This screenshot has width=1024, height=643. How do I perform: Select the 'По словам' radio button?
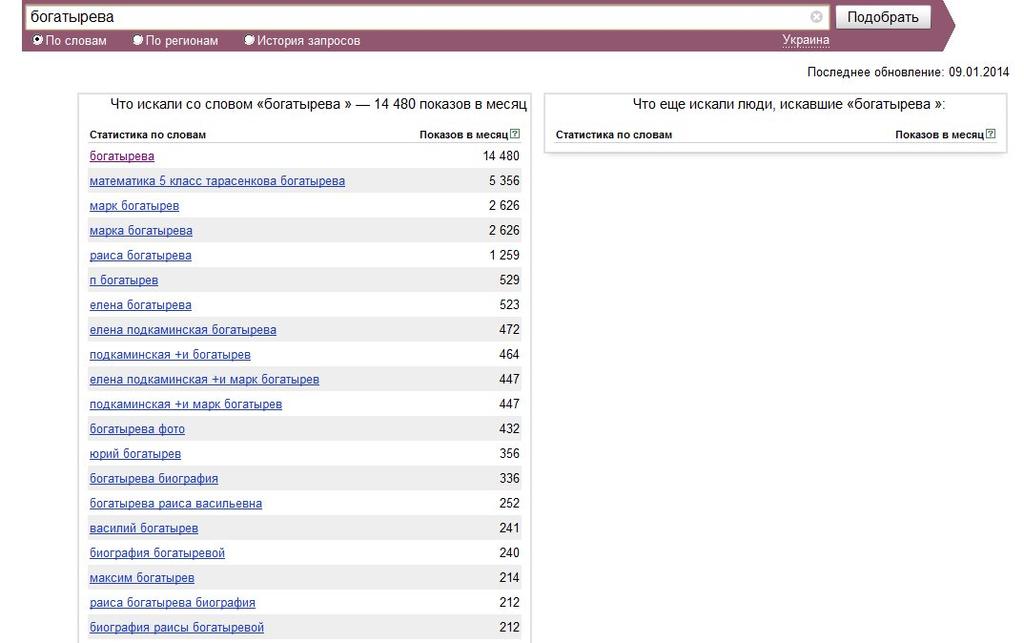pos(38,40)
